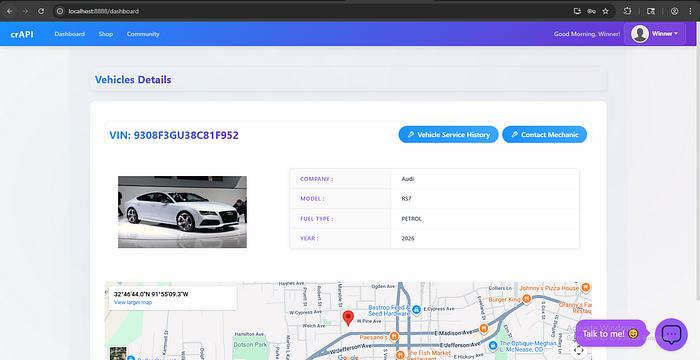Click the install app icon in address bar
This screenshot has height=360, width=700.
(577, 11)
